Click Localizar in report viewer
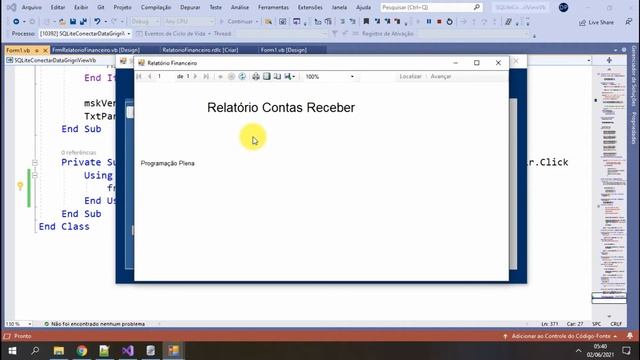 410,76
